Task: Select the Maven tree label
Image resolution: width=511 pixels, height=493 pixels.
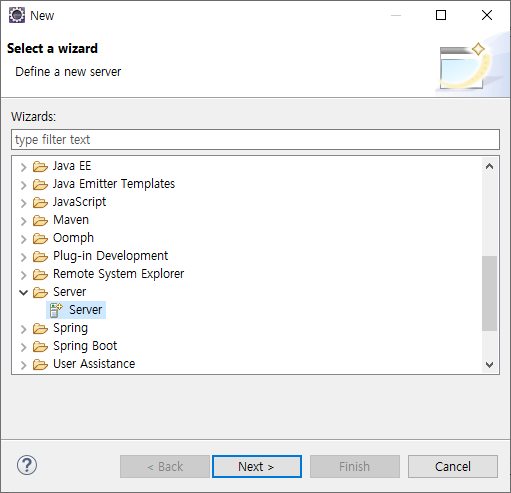Action: click(x=71, y=220)
